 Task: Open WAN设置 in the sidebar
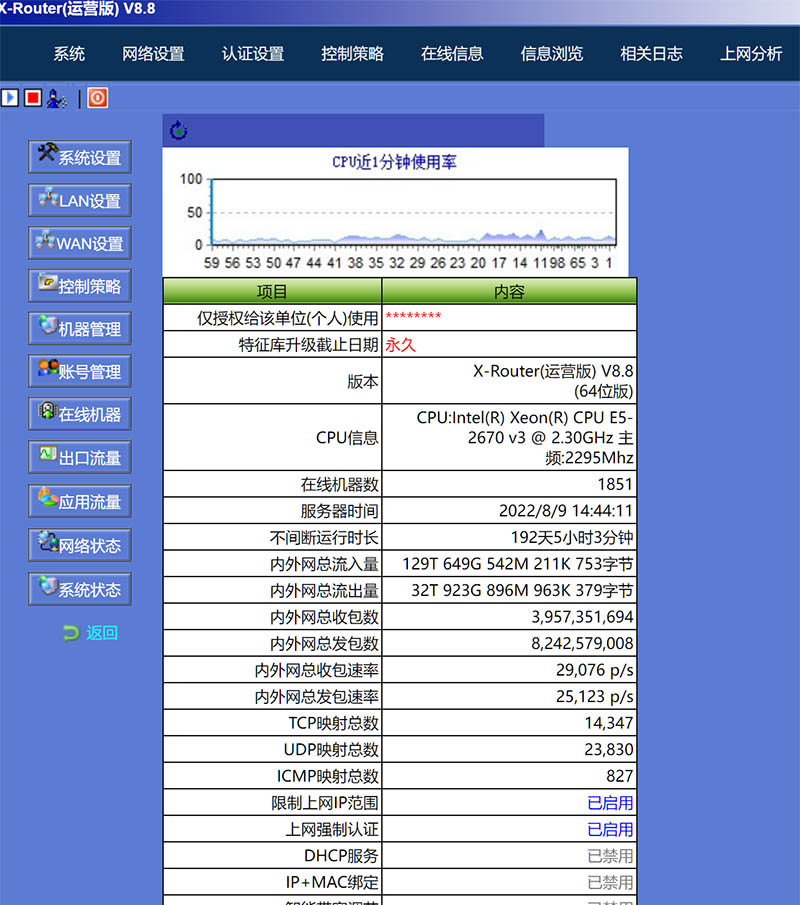point(79,243)
